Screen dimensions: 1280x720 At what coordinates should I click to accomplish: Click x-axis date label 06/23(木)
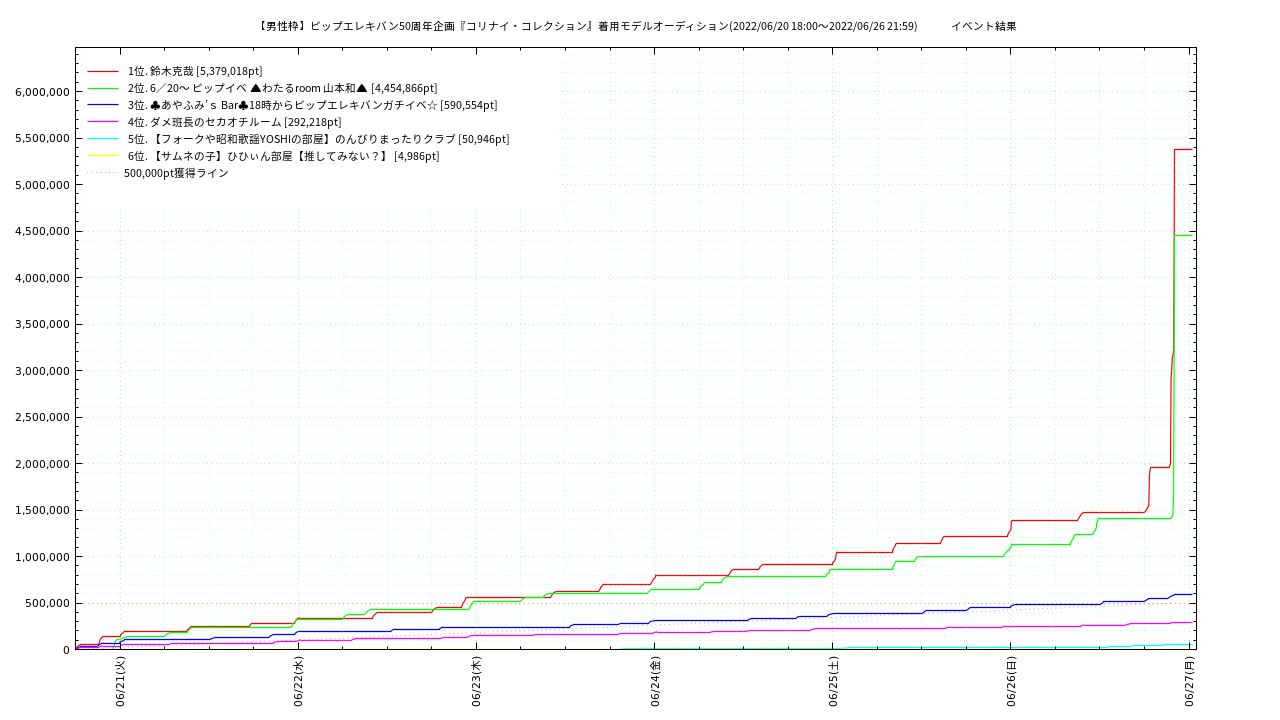pos(476,682)
